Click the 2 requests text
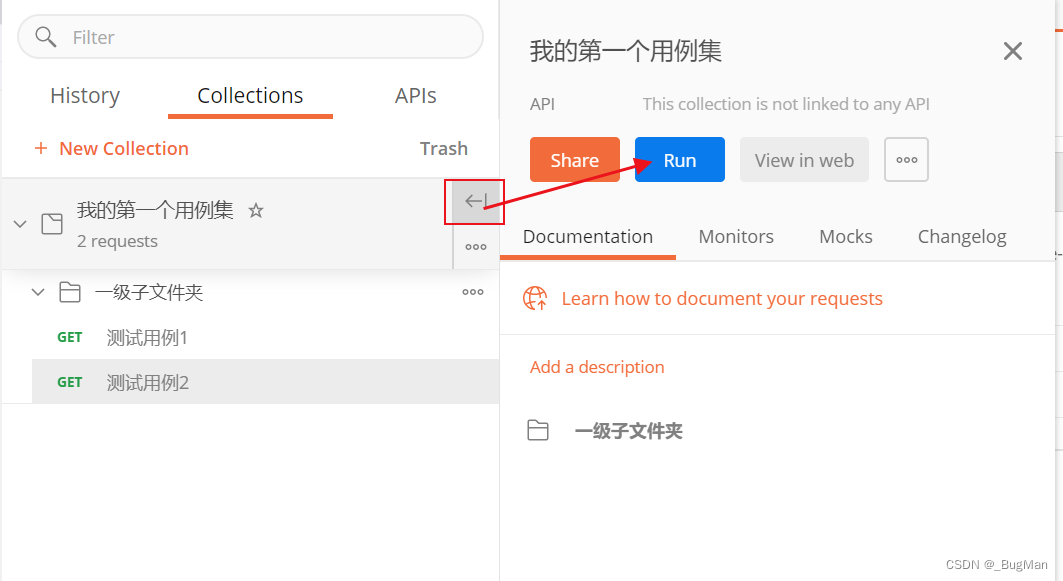 [x=117, y=241]
